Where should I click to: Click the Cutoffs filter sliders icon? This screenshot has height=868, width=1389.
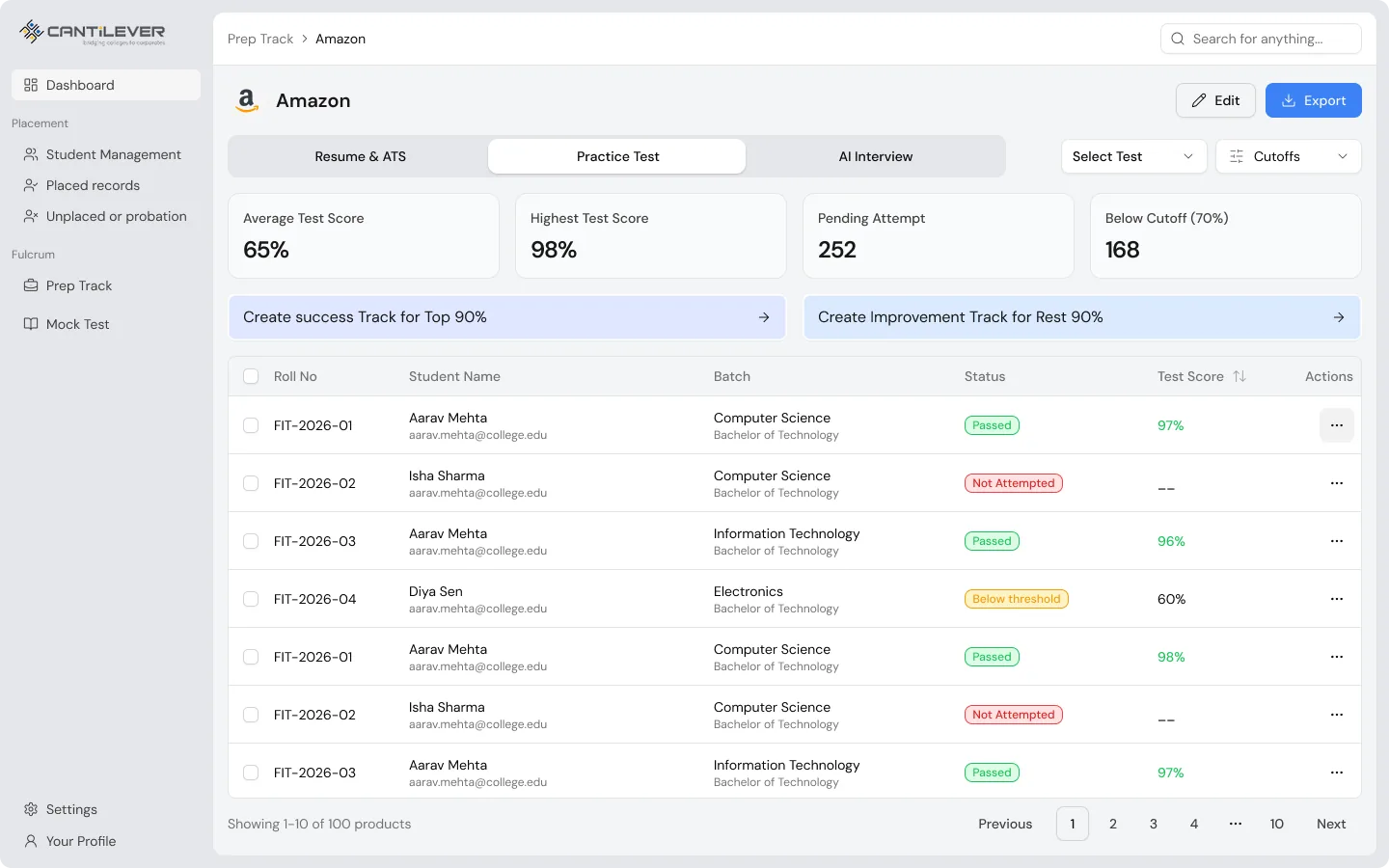coord(1237,156)
